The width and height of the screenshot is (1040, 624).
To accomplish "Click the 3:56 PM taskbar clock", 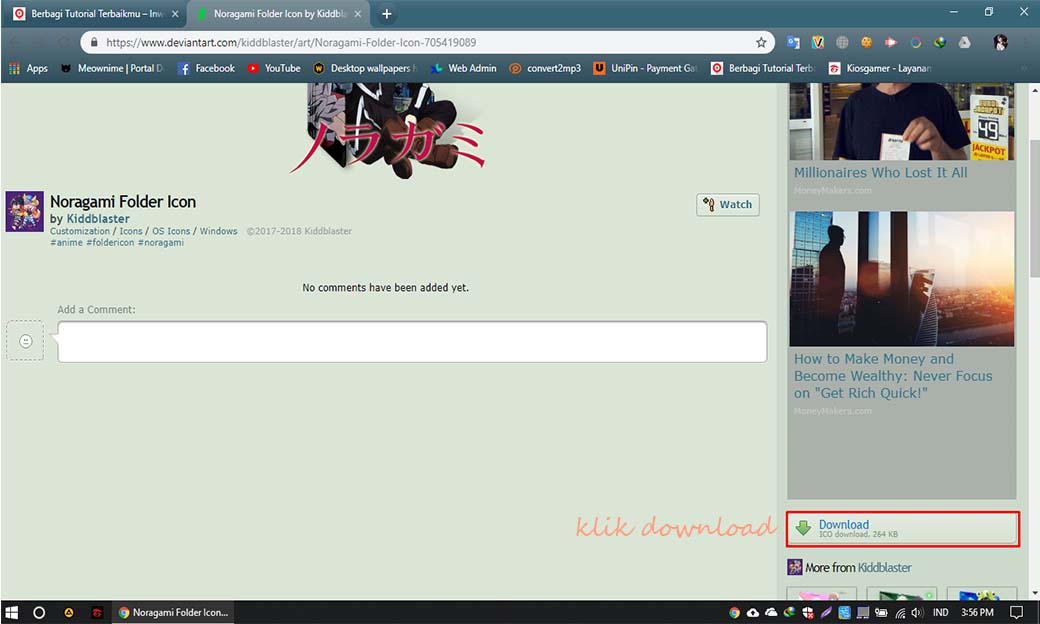I will 978,613.
